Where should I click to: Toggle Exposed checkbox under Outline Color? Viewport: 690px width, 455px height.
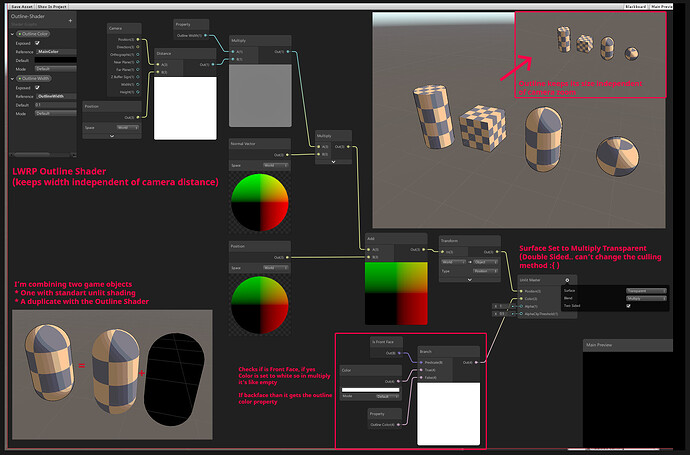pyautogui.click(x=37, y=43)
